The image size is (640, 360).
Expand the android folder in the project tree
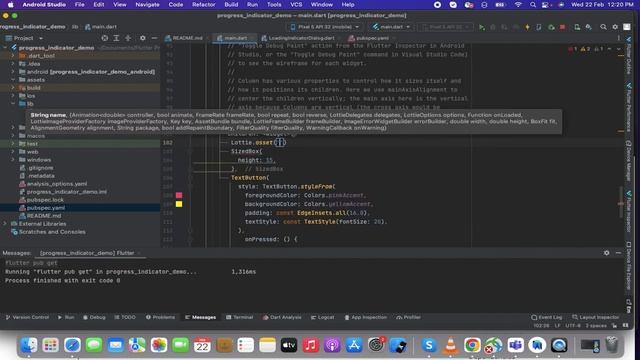click(x=13, y=72)
